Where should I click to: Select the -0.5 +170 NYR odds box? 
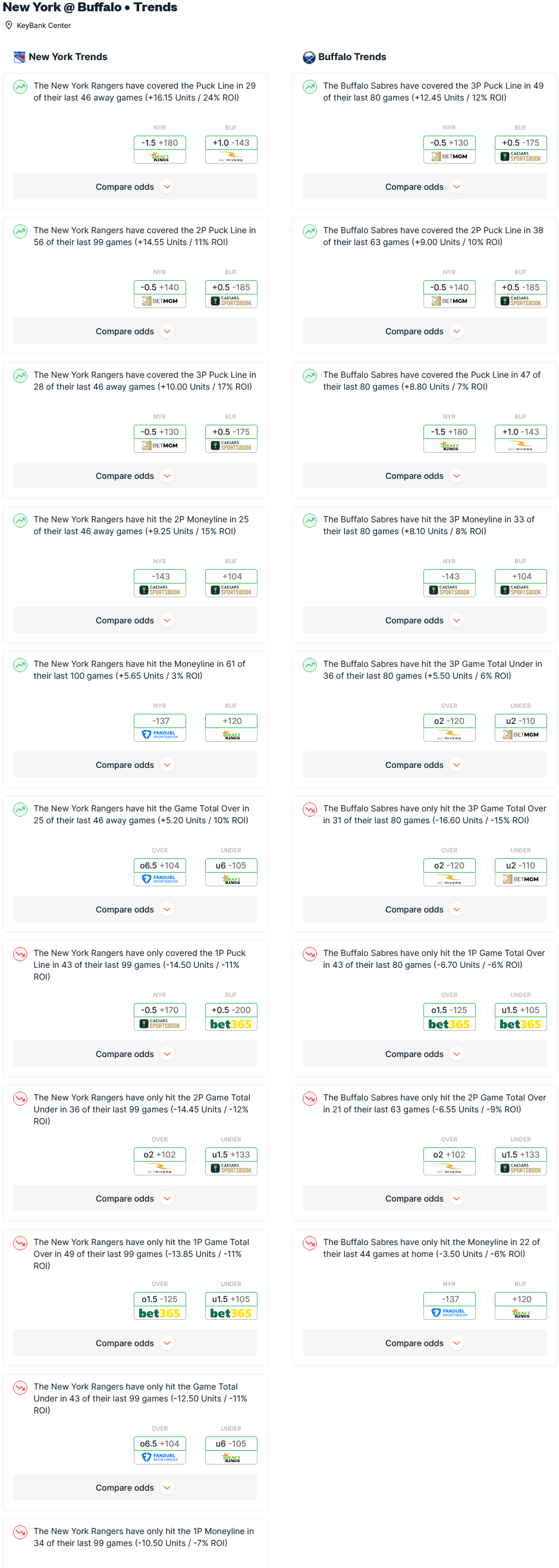(159, 1011)
